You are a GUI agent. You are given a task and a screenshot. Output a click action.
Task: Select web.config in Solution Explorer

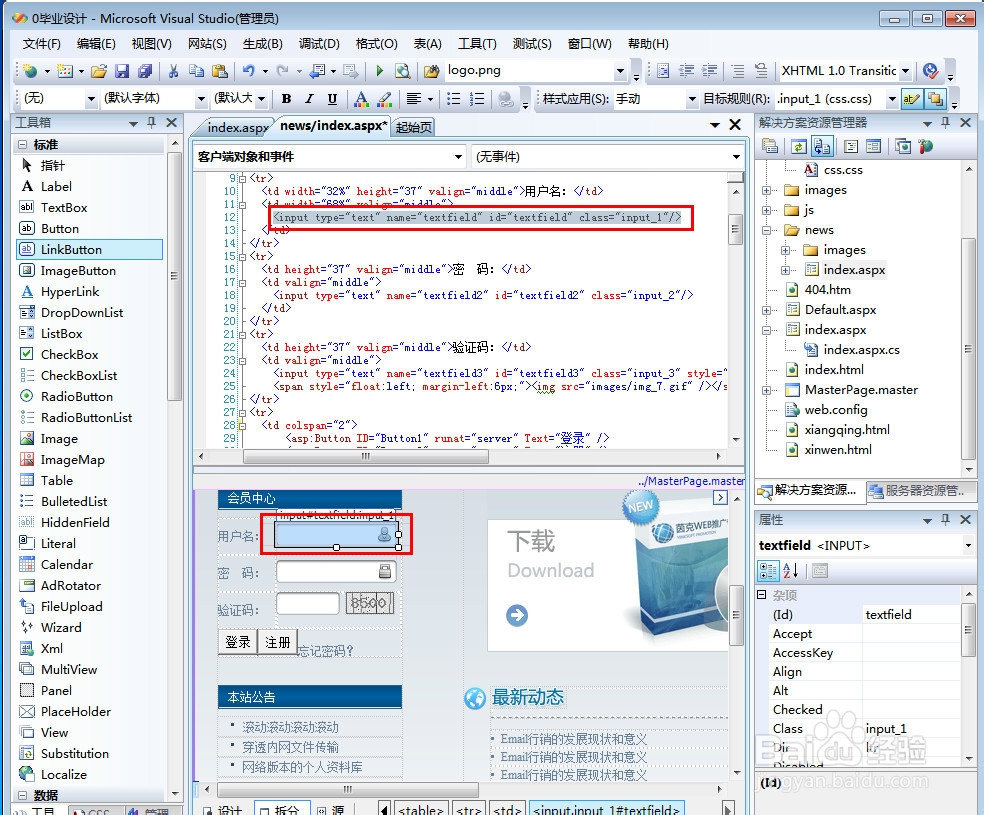836,410
